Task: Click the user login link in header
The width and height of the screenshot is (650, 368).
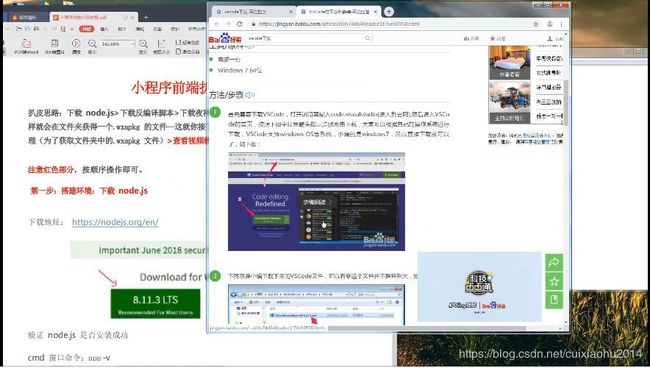Action: point(555,39)
